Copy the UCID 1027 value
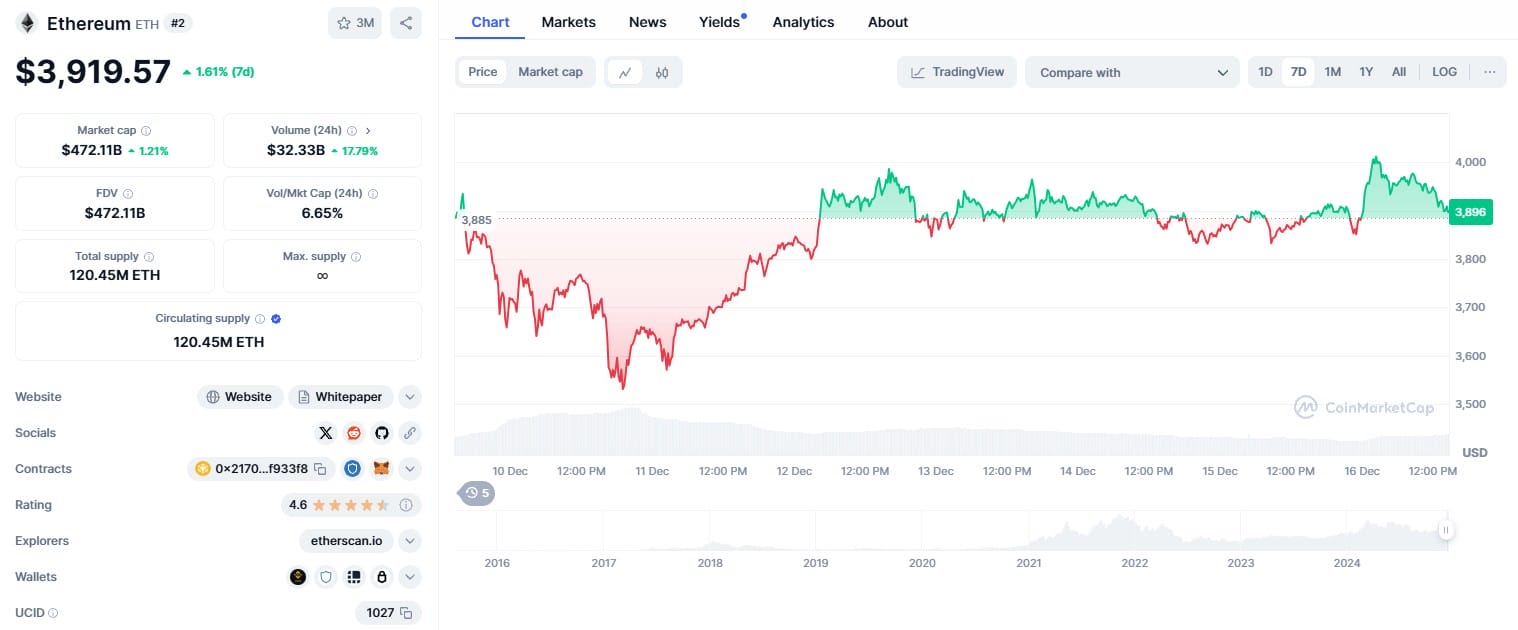 (x=406, y=613)
